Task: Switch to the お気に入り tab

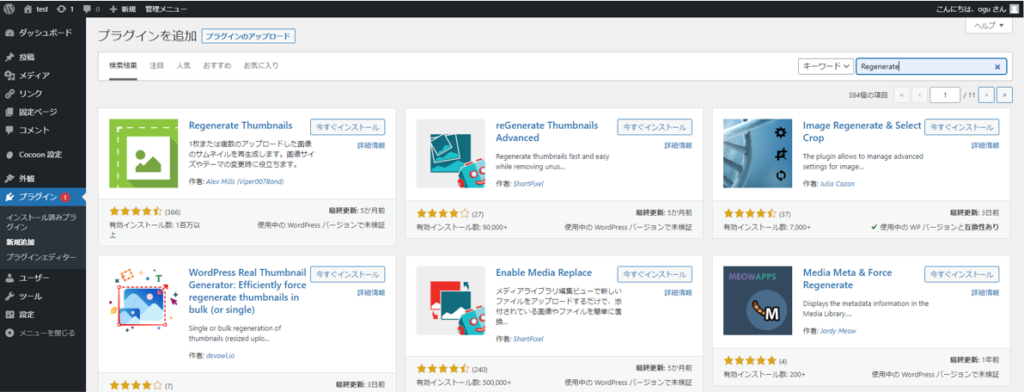Action: click(x=261, y=65)
